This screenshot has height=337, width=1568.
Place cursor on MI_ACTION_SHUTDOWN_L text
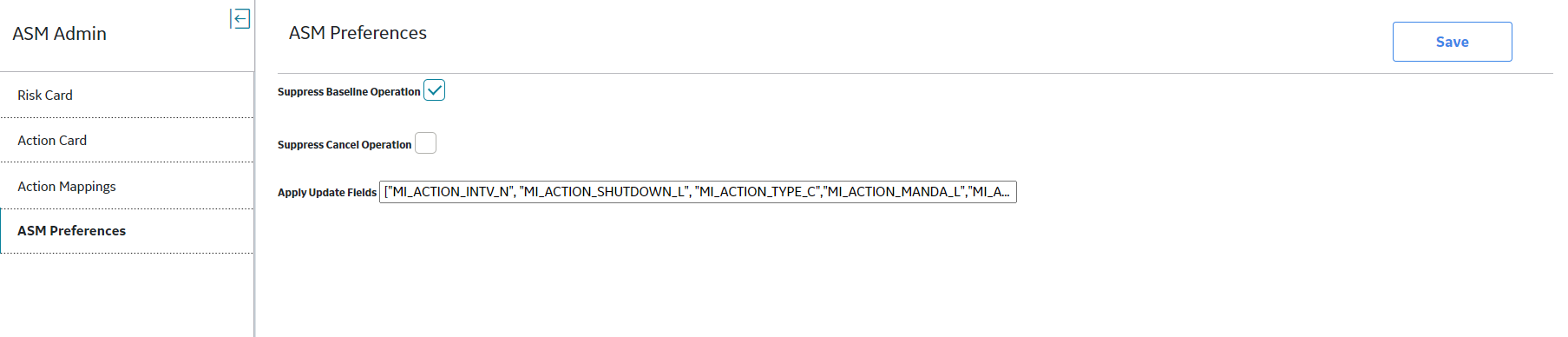point(604,192)
